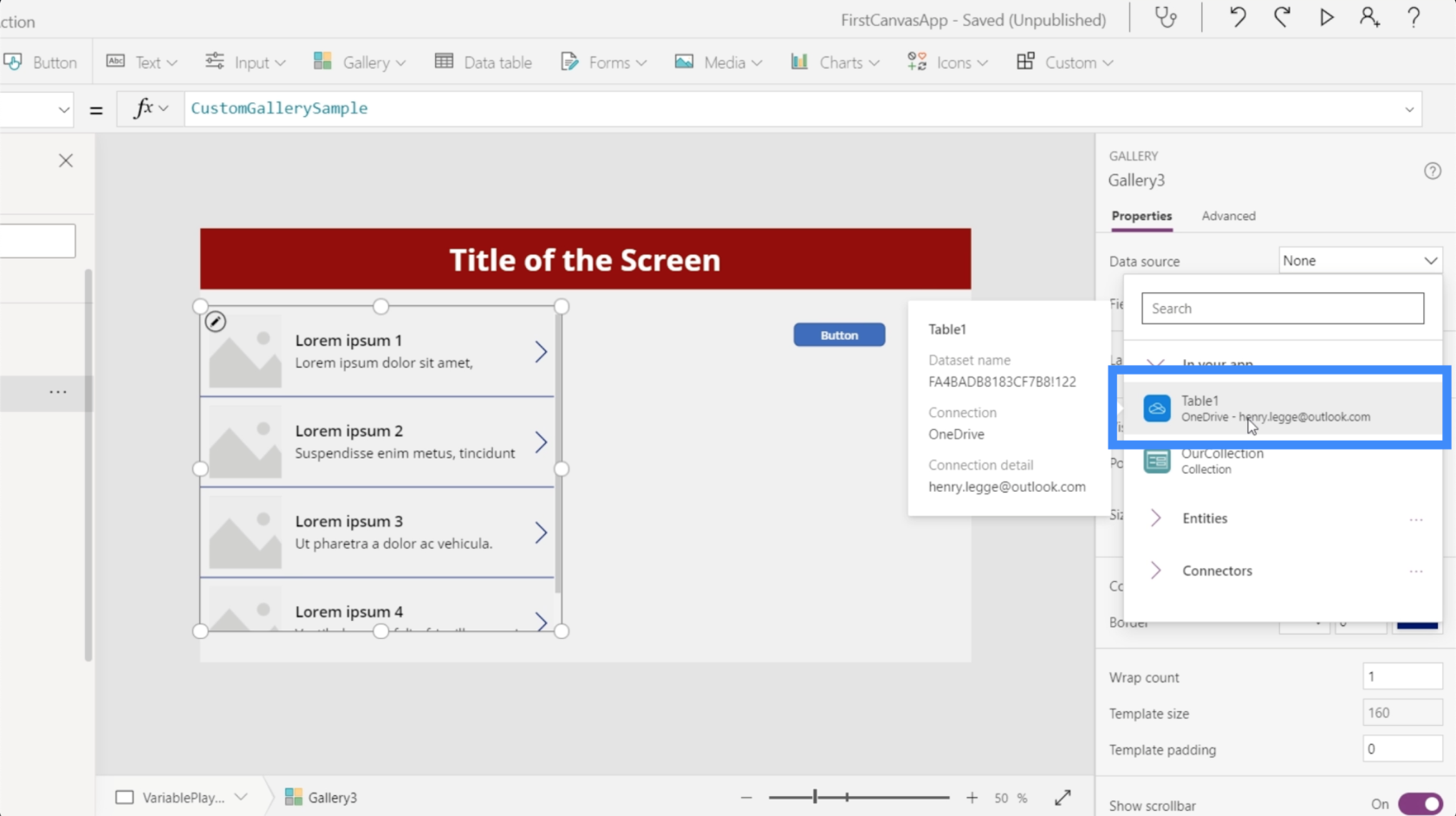Select the Lorem ipsum 2 image placeholder
Image resolution: width=1456 pixels, height=816 pixels.
[x=245, y=441]
